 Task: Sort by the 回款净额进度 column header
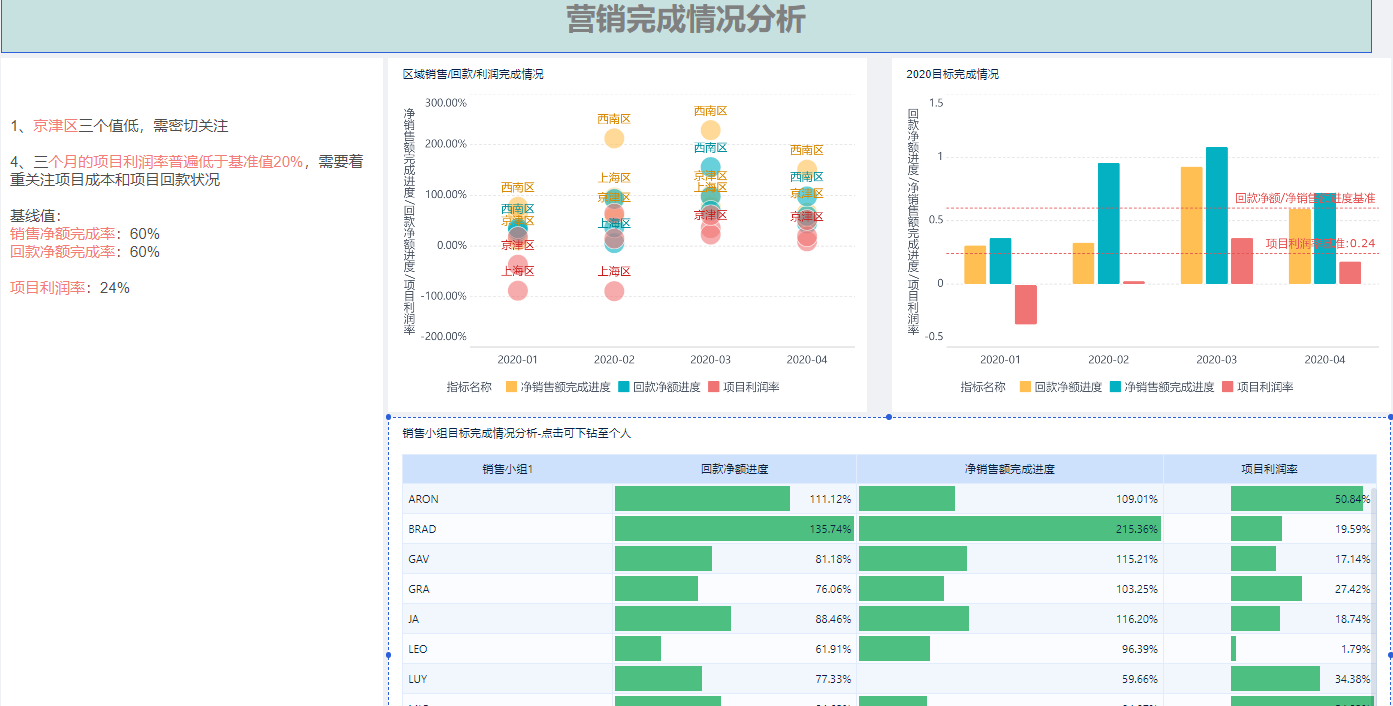(x=734, y=469)
